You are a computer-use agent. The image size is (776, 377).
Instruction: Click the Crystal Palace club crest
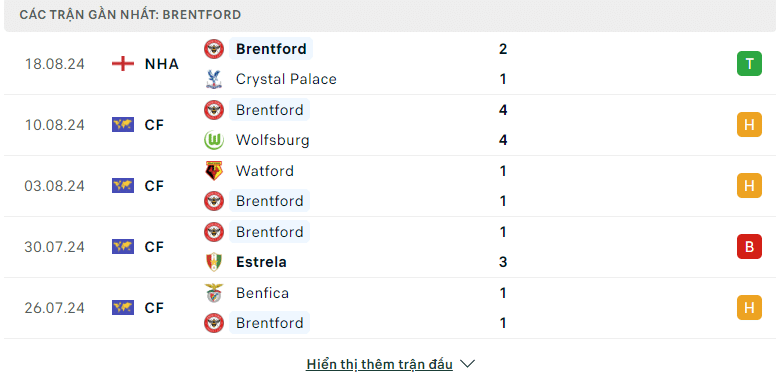(x=214, y=79)
